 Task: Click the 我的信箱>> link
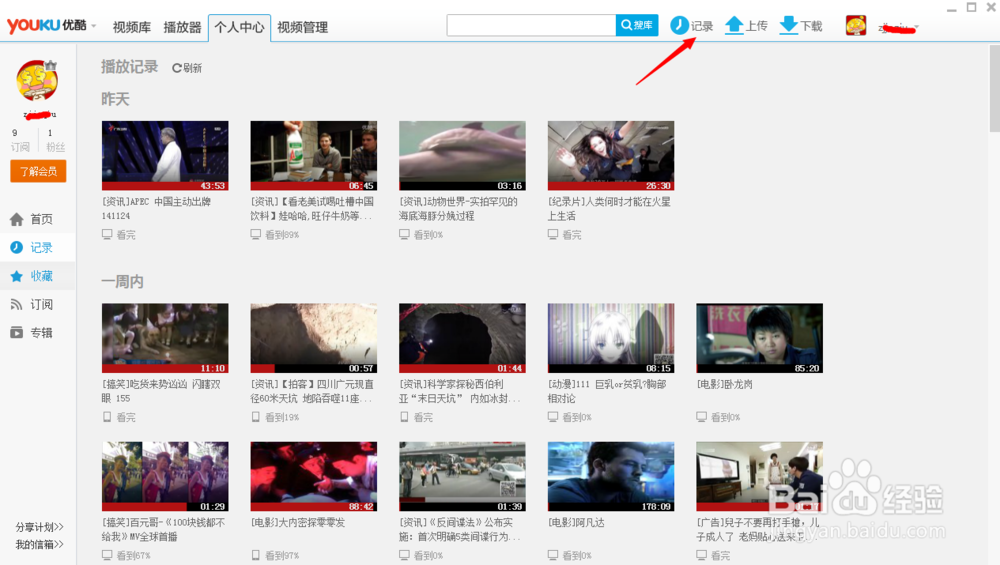(40, 544)
